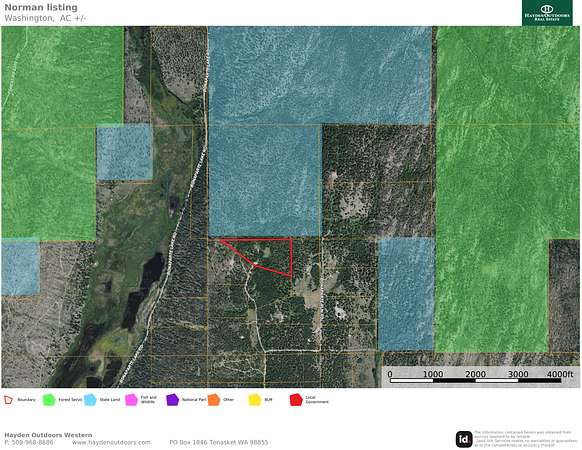Viewport: 582px width, 450px height.
Task: Click the State Land legend label text
Action: tap(110, 400)
